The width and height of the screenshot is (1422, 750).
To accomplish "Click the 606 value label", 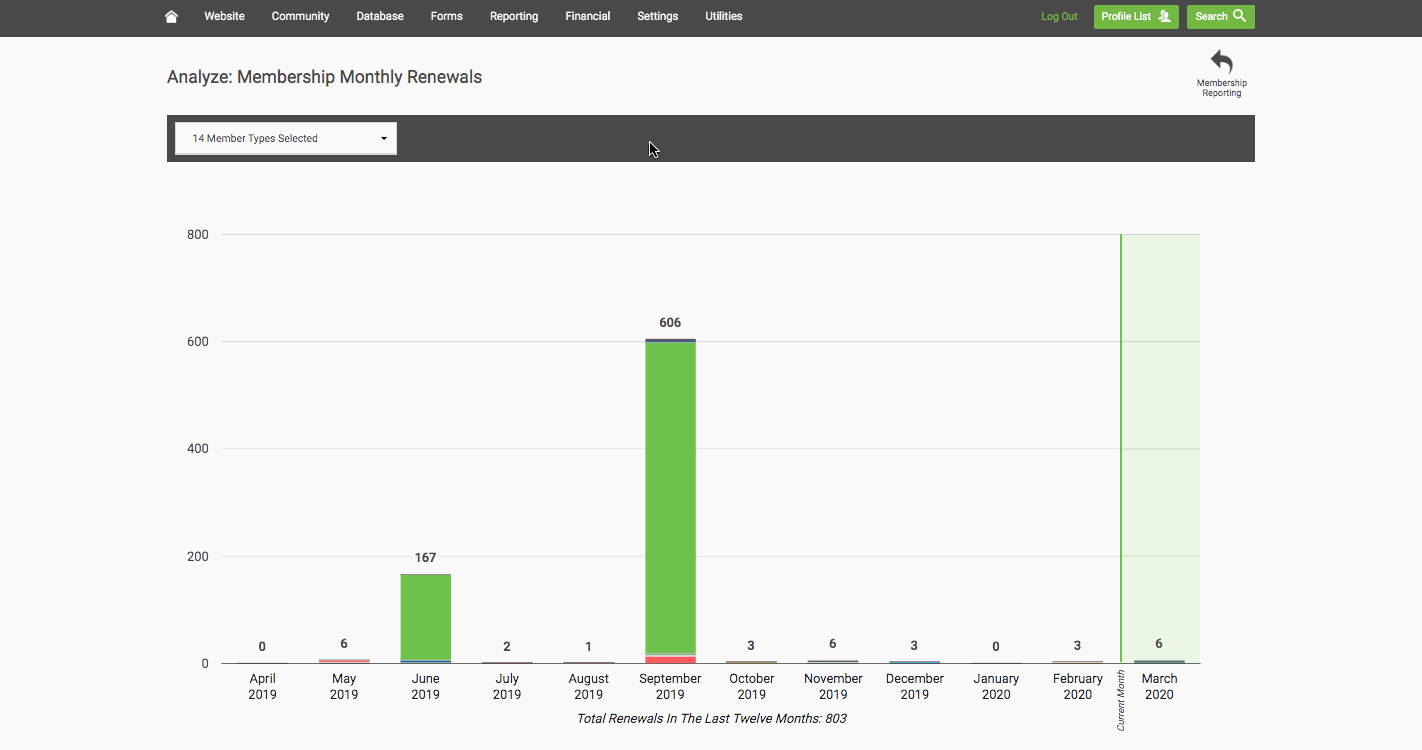I will [x=670, y=323].
